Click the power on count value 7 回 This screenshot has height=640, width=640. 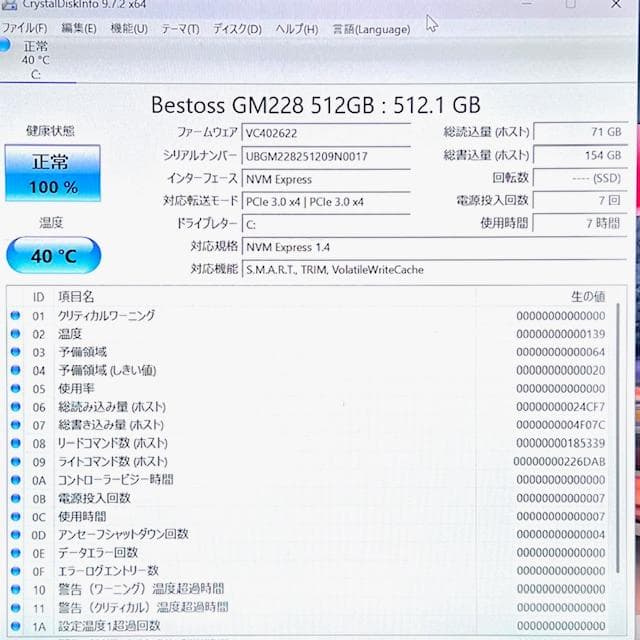pyautogui.click(x=580, y=200)
